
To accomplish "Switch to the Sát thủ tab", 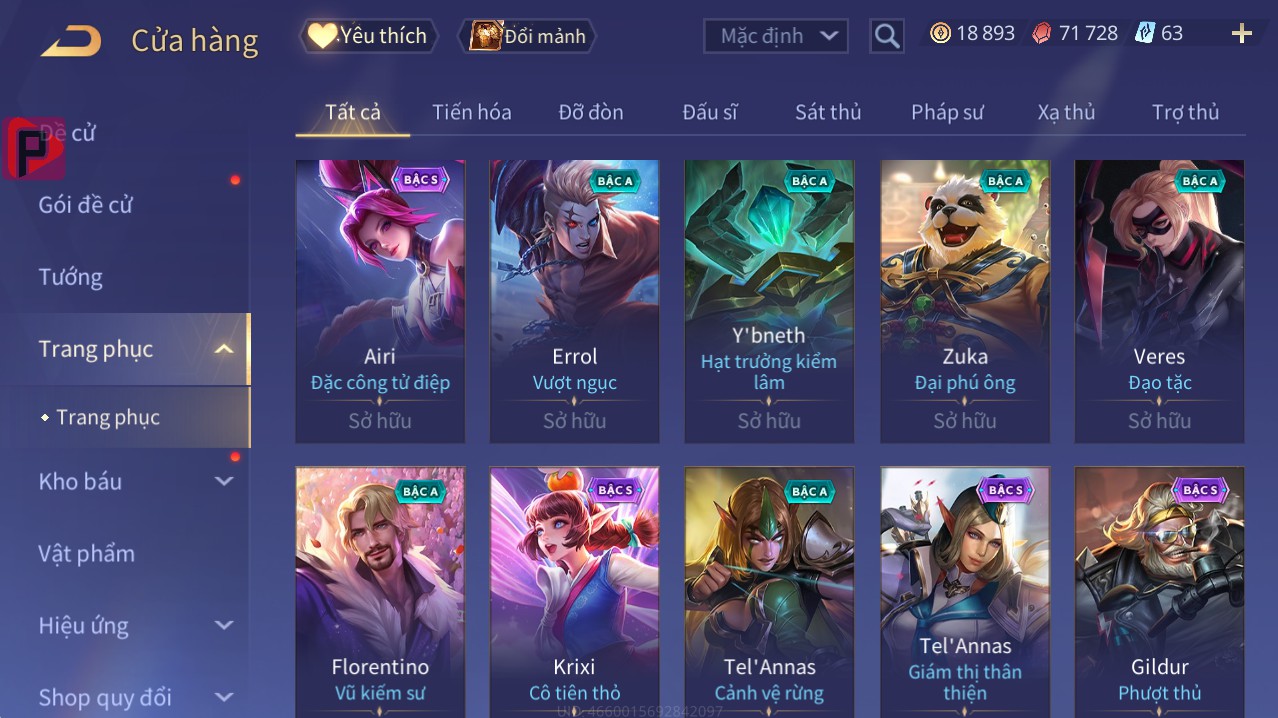I will coord(828,112).
